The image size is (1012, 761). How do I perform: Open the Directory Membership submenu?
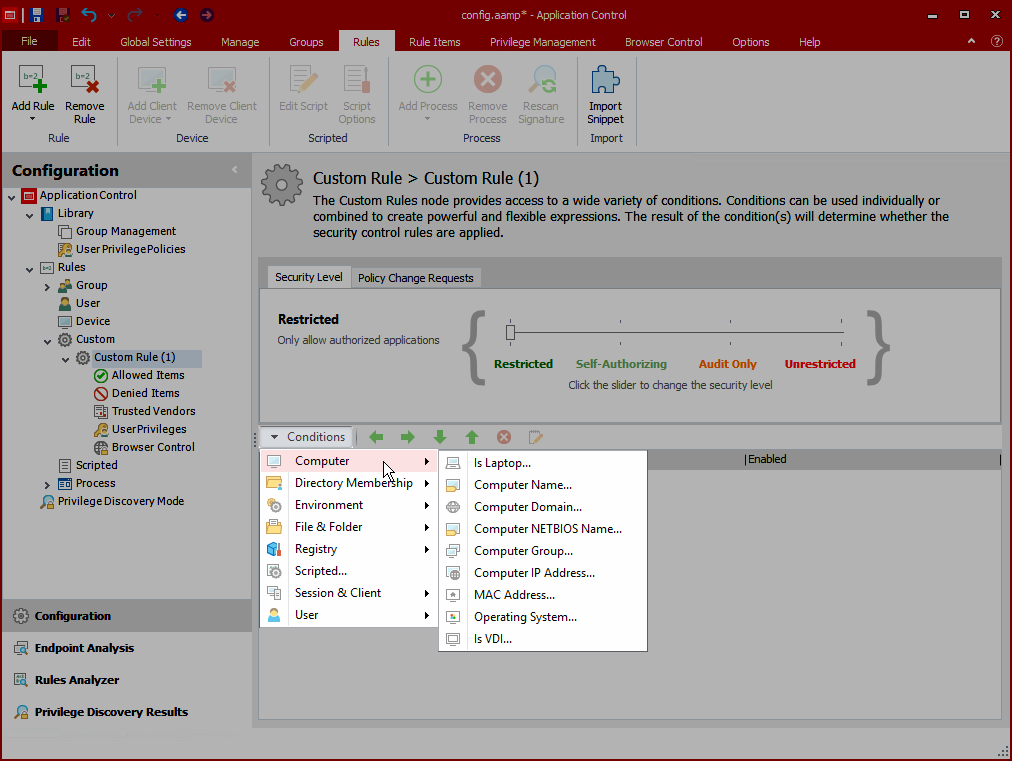tap(353, 483)
